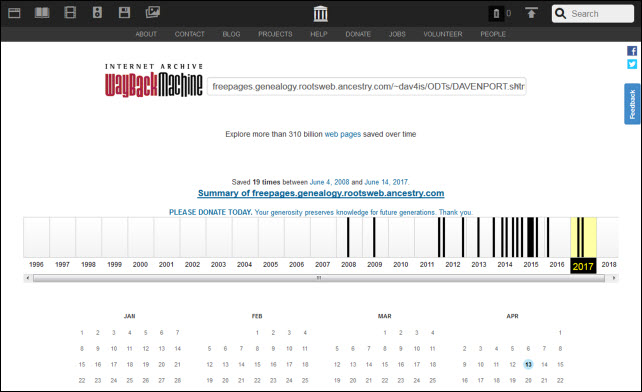Open the April 13 highlighted capture
642x392 pixels.
pos(529,365)
